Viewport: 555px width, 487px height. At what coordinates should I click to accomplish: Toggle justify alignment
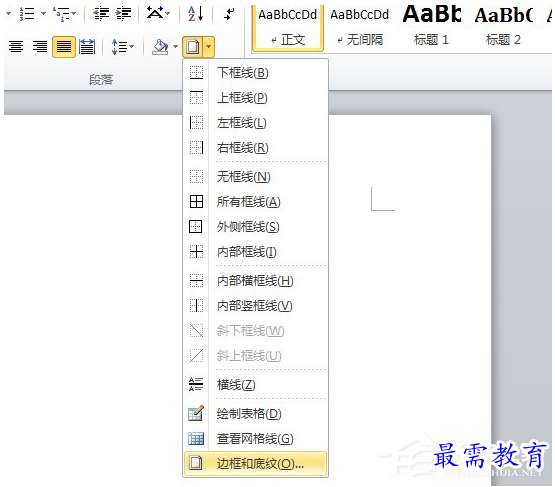tap(64, 46)
